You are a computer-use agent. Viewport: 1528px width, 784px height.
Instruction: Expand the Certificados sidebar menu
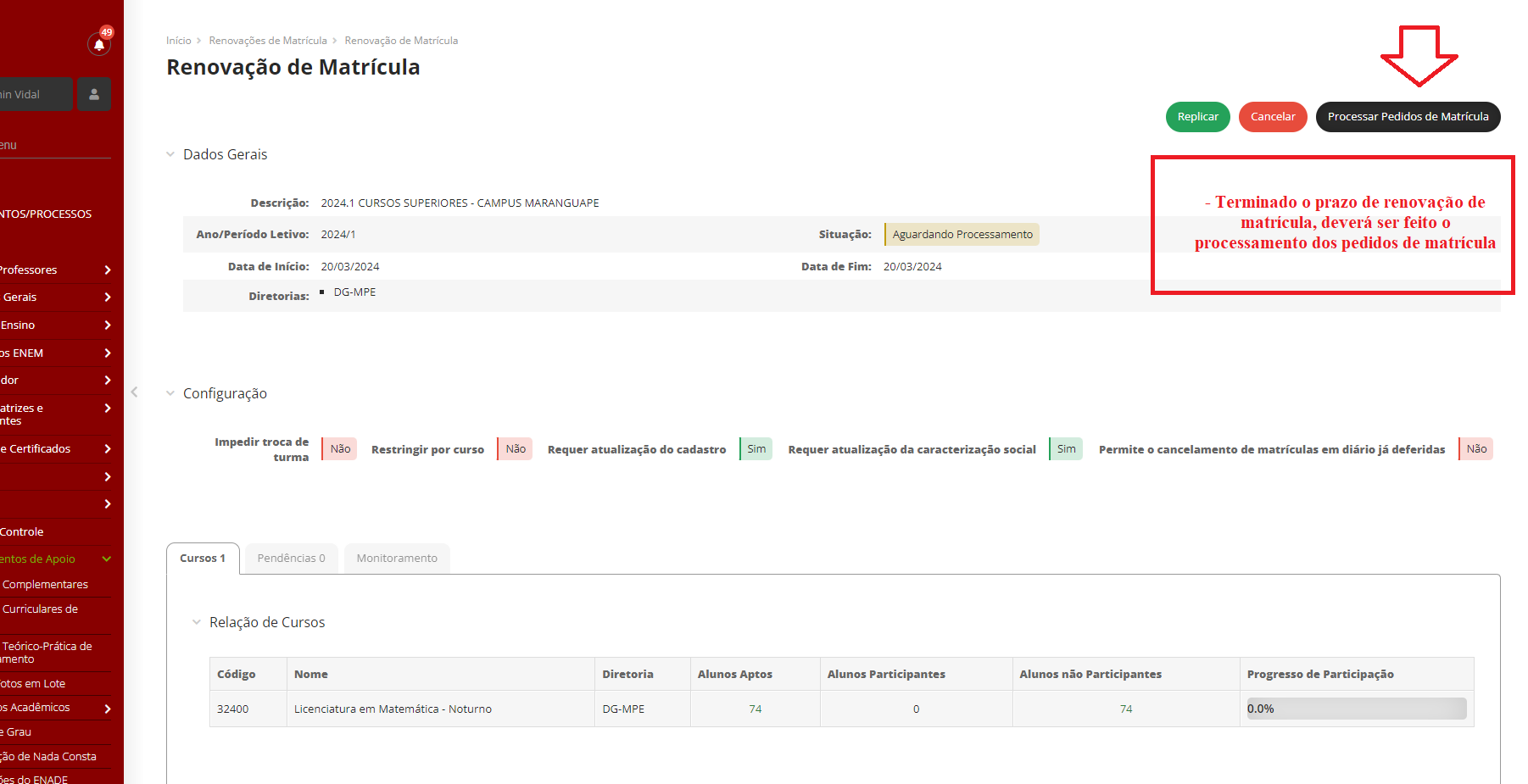[x=55, y=448]
